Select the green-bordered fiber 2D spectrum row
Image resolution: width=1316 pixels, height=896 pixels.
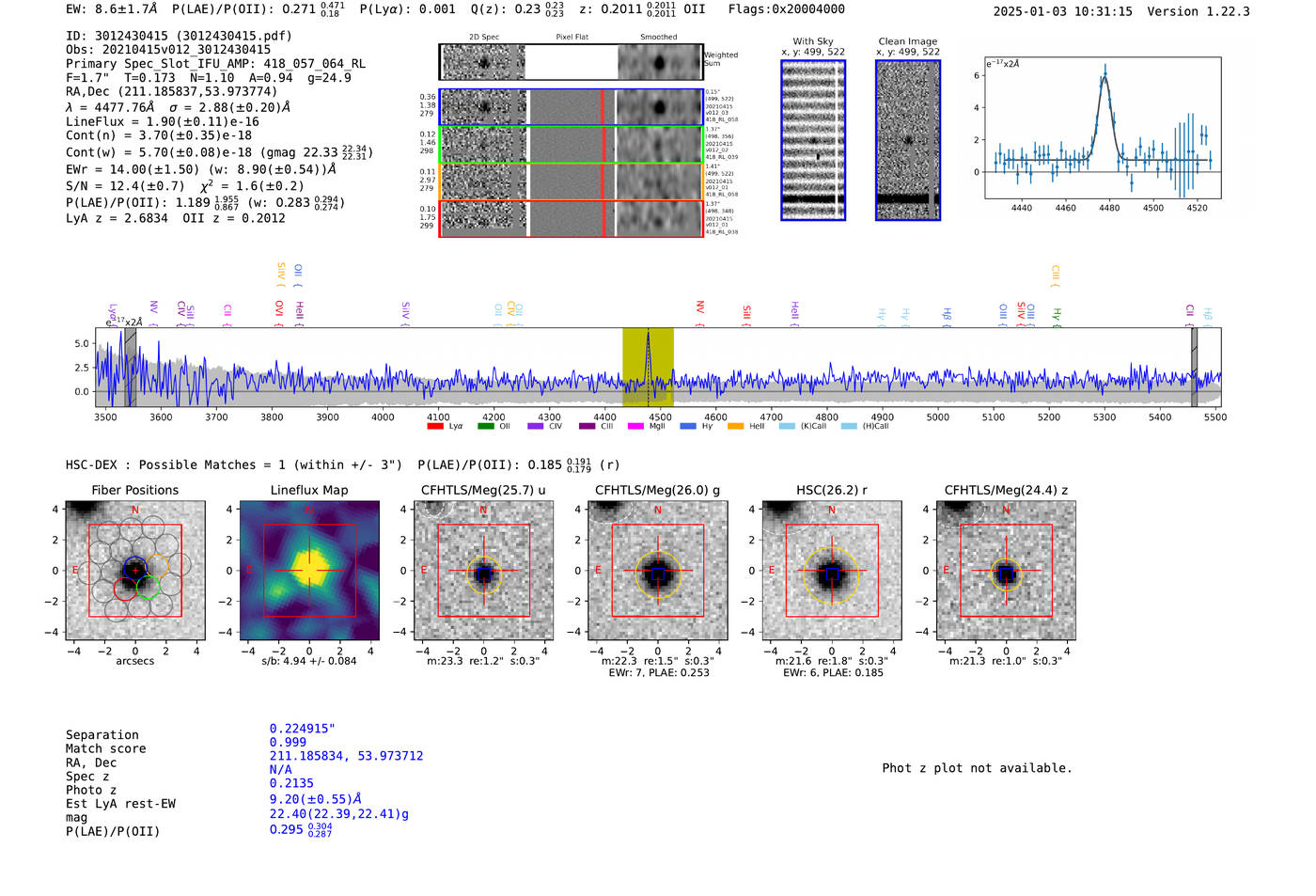[x=571, y=145]
